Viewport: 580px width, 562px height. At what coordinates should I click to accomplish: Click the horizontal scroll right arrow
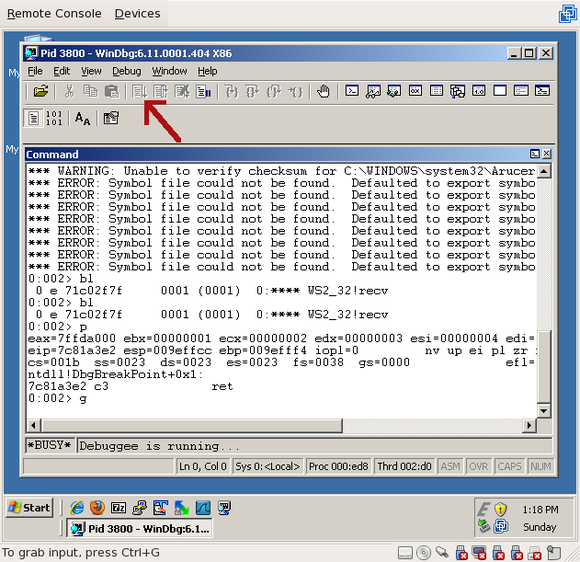coord(529,425)
